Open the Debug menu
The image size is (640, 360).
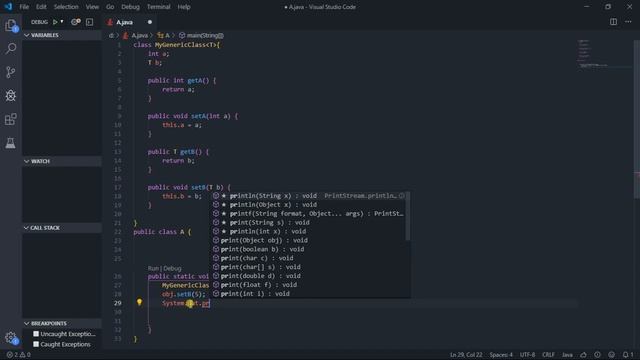131,7
